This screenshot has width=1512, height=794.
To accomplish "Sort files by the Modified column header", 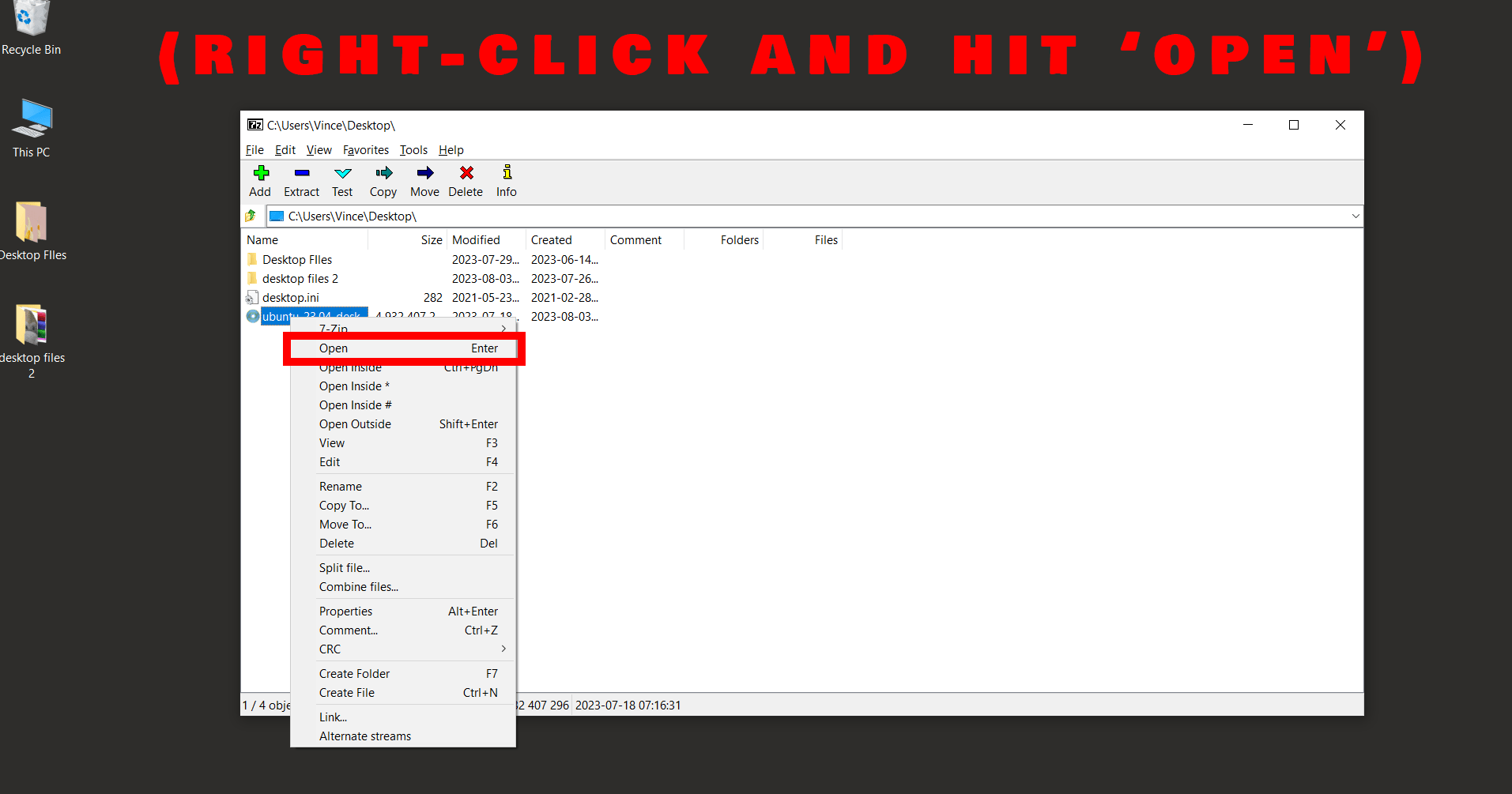I will point(477,239).
